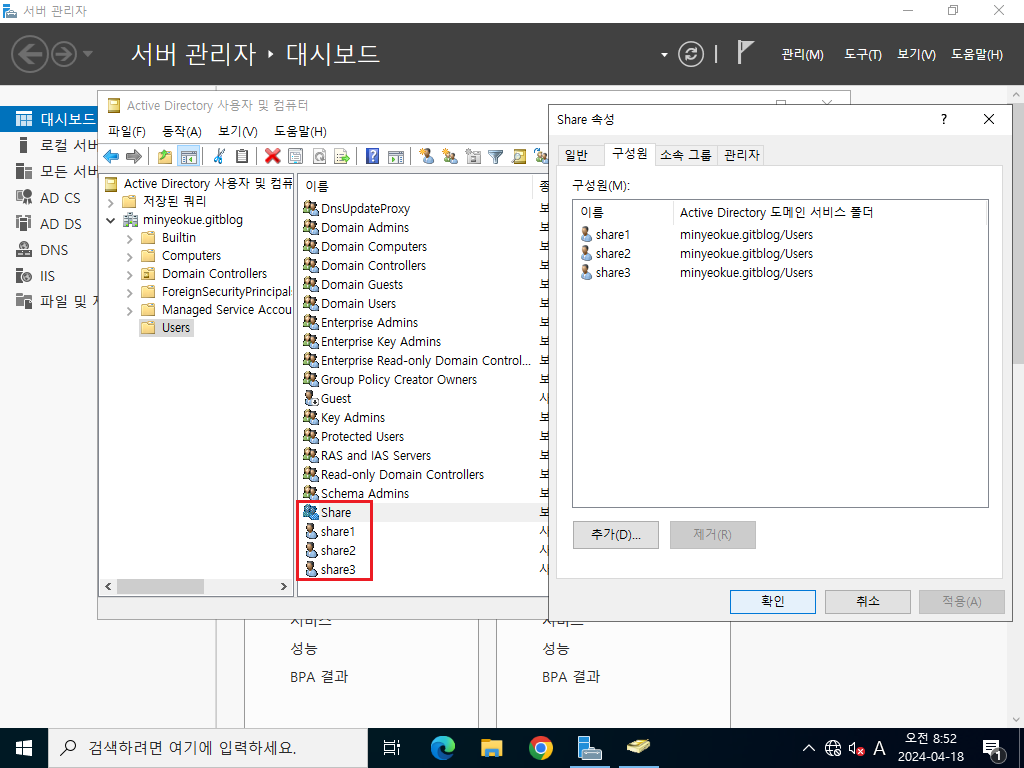Click the Export List icon

pyautogui.click(x=342, y=156)
